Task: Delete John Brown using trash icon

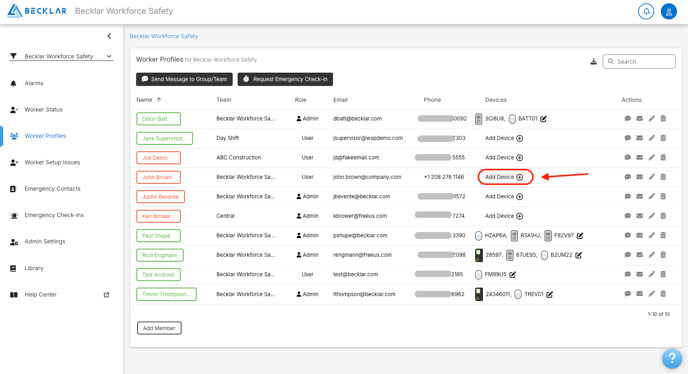Action: 663,177
